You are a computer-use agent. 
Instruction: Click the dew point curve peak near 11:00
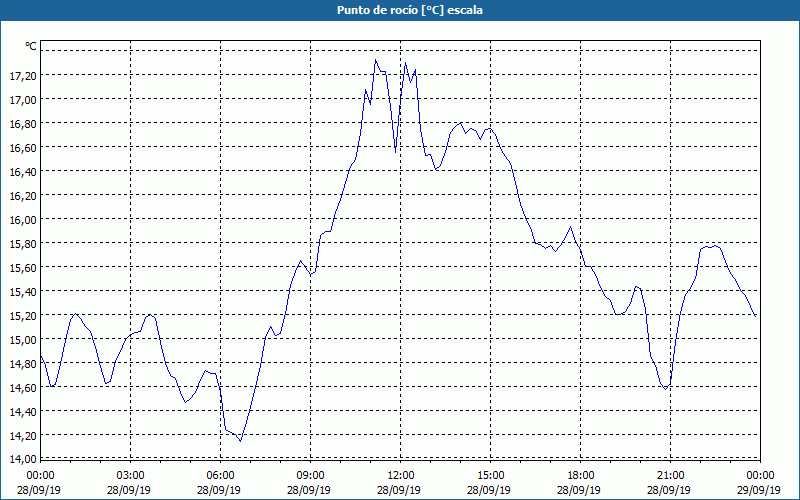click(x=376, y=60)
